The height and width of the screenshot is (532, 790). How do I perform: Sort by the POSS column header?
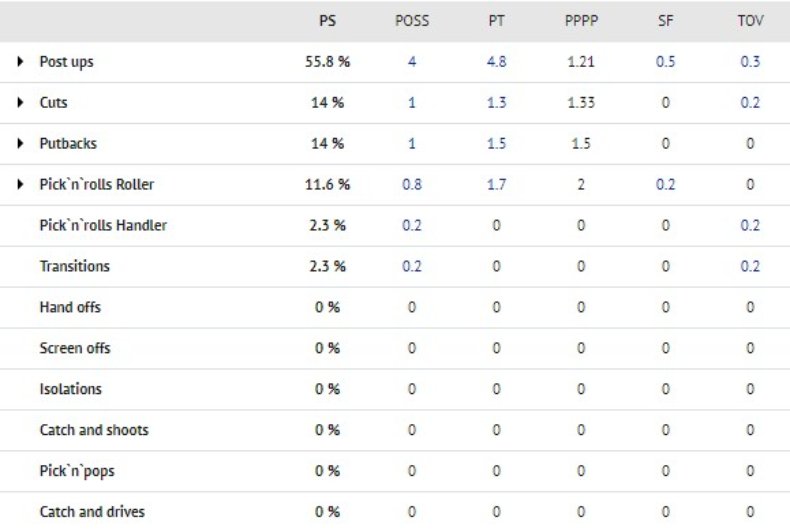pos(411,20)
